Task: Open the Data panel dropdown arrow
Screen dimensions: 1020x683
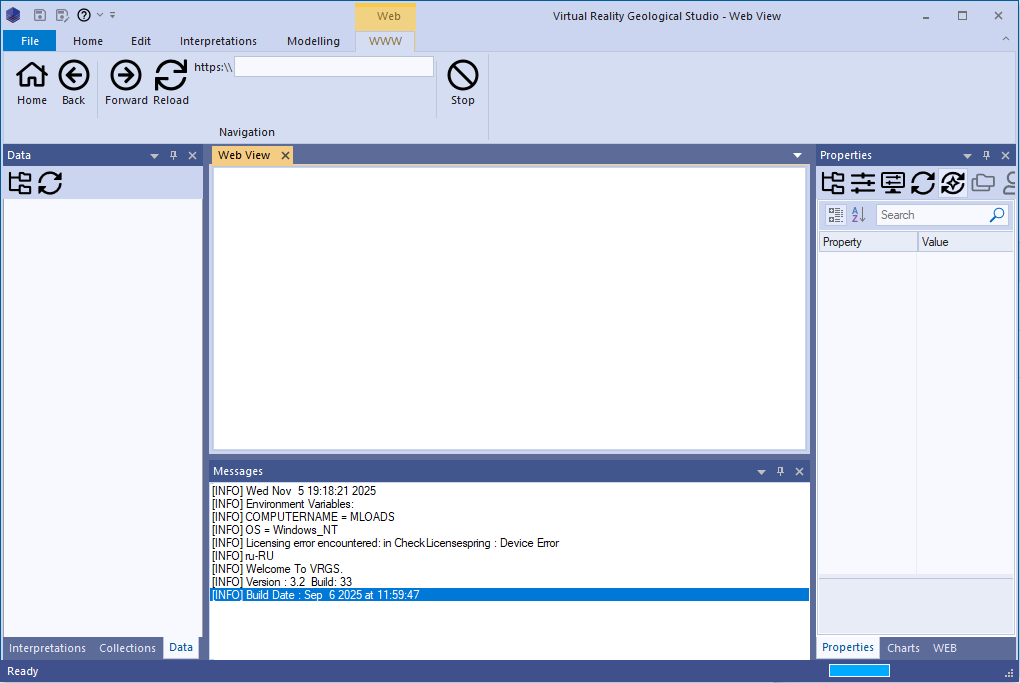Action: click(154, 156)
